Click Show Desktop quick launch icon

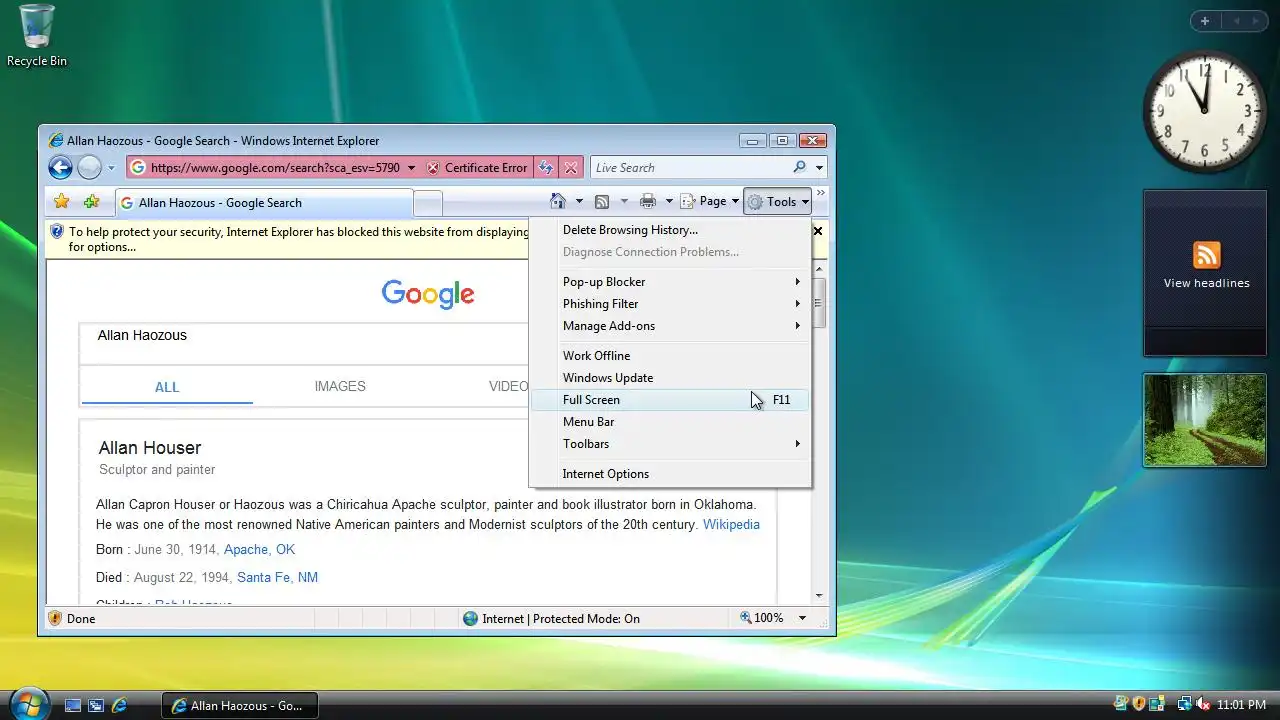click(x=73, y=705)
